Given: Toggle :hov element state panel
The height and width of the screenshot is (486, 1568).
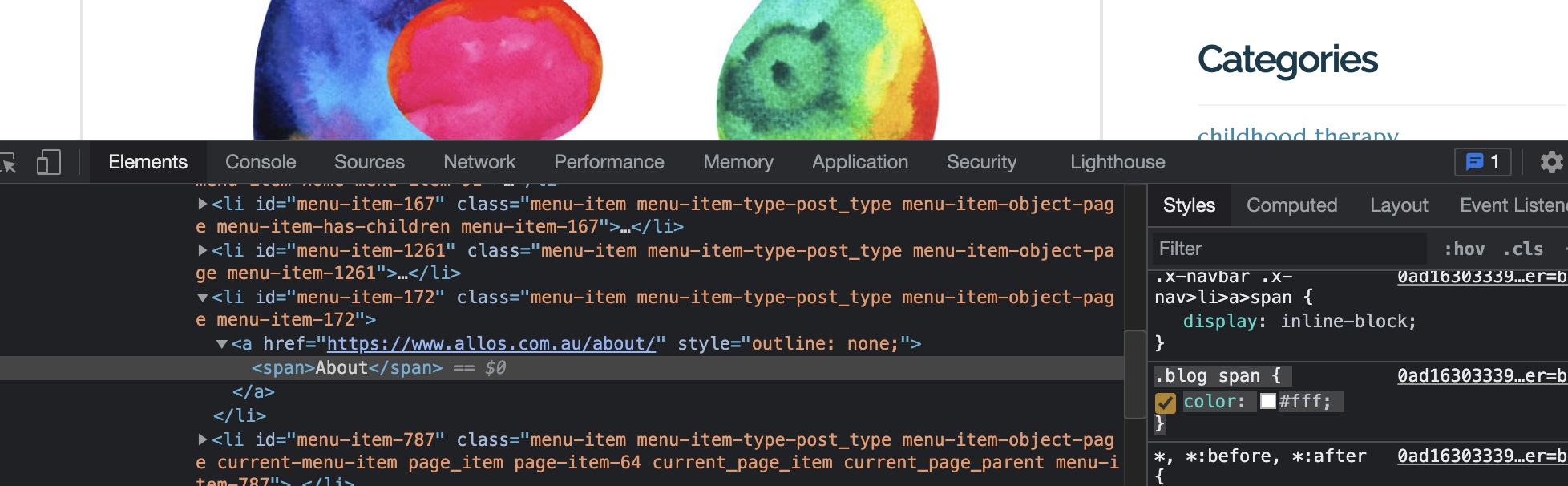Looking at the screenshot, I should pos(1464,249).
